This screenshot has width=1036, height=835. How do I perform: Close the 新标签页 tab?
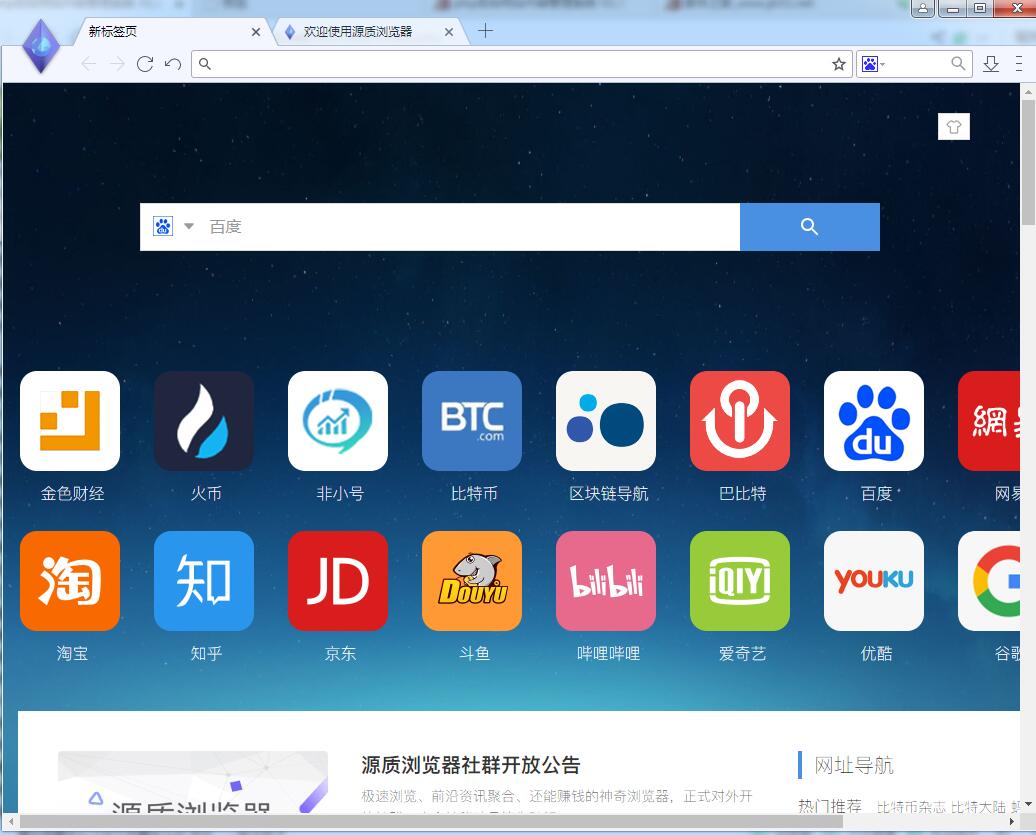click(256, 32)
